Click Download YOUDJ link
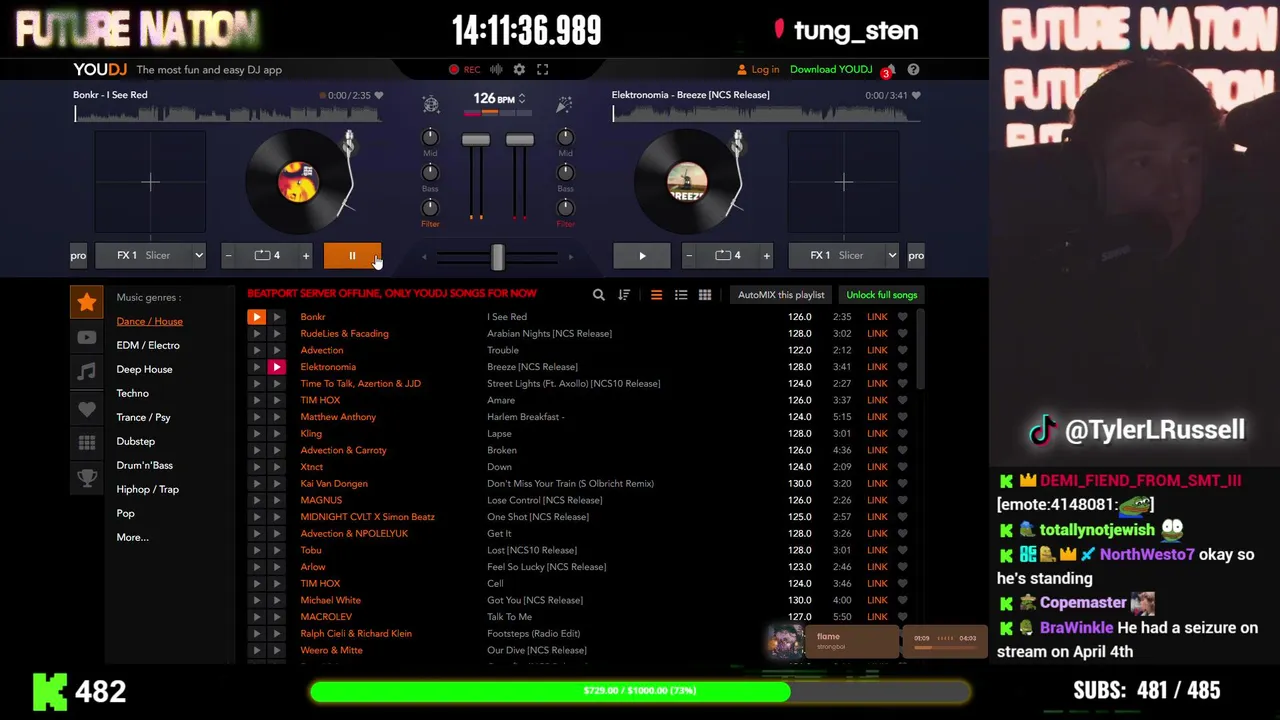The height and width of the screenshot is (720, 1280). [831, 70]
